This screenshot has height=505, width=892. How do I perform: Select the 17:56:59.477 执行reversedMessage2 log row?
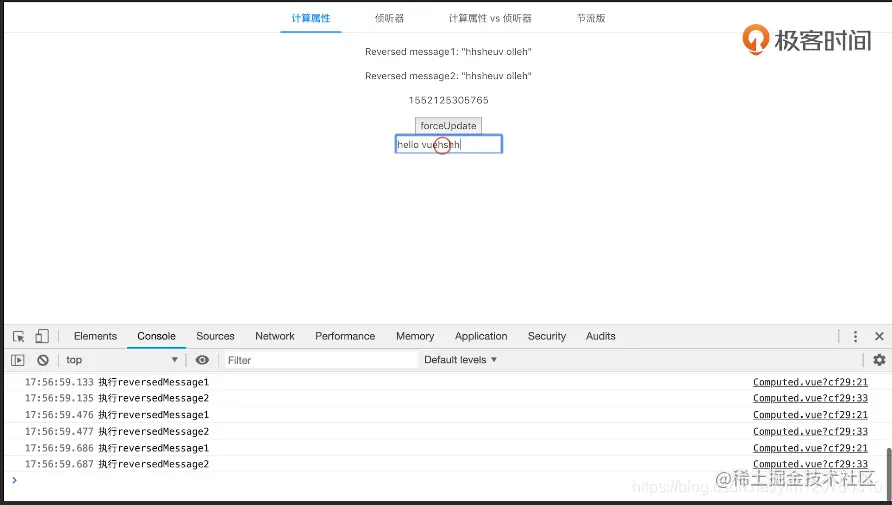[x=445, y=431]
